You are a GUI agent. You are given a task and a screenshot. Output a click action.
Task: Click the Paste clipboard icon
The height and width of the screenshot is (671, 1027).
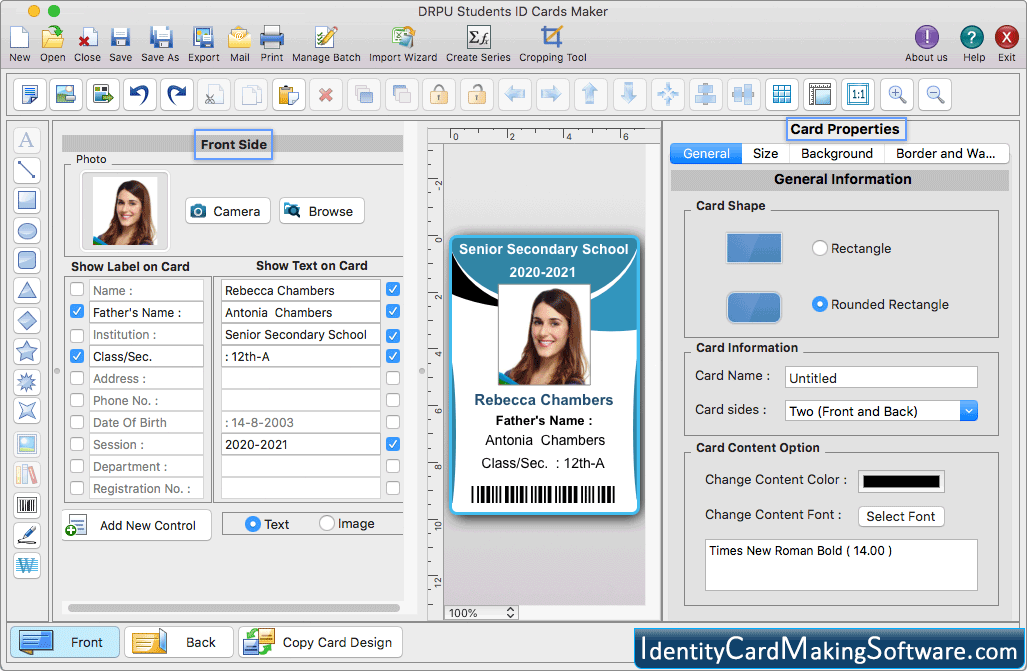(x=289, y=94)
